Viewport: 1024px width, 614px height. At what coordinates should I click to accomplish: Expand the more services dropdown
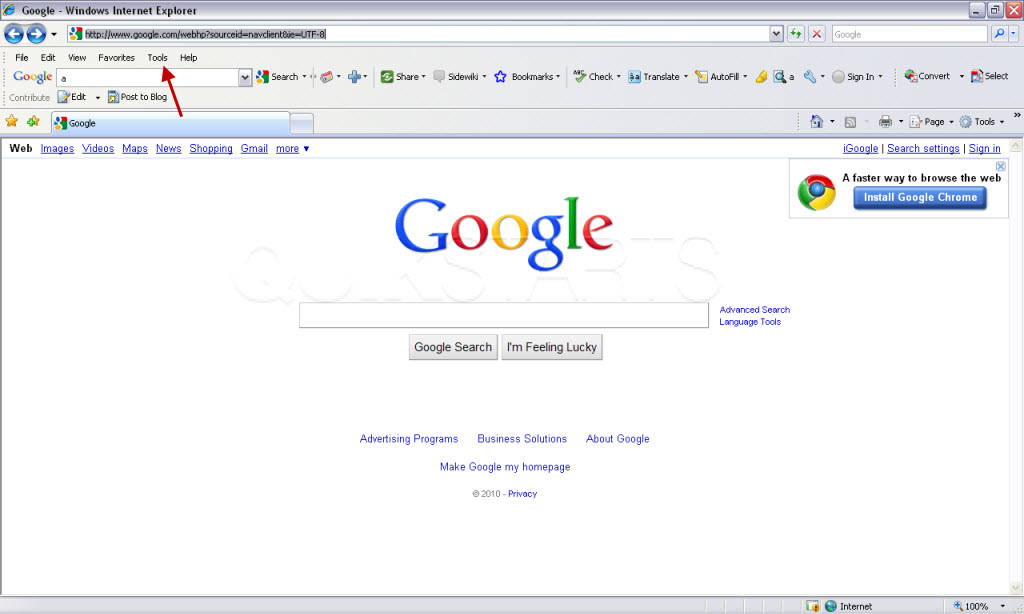(x=292, y=148)
